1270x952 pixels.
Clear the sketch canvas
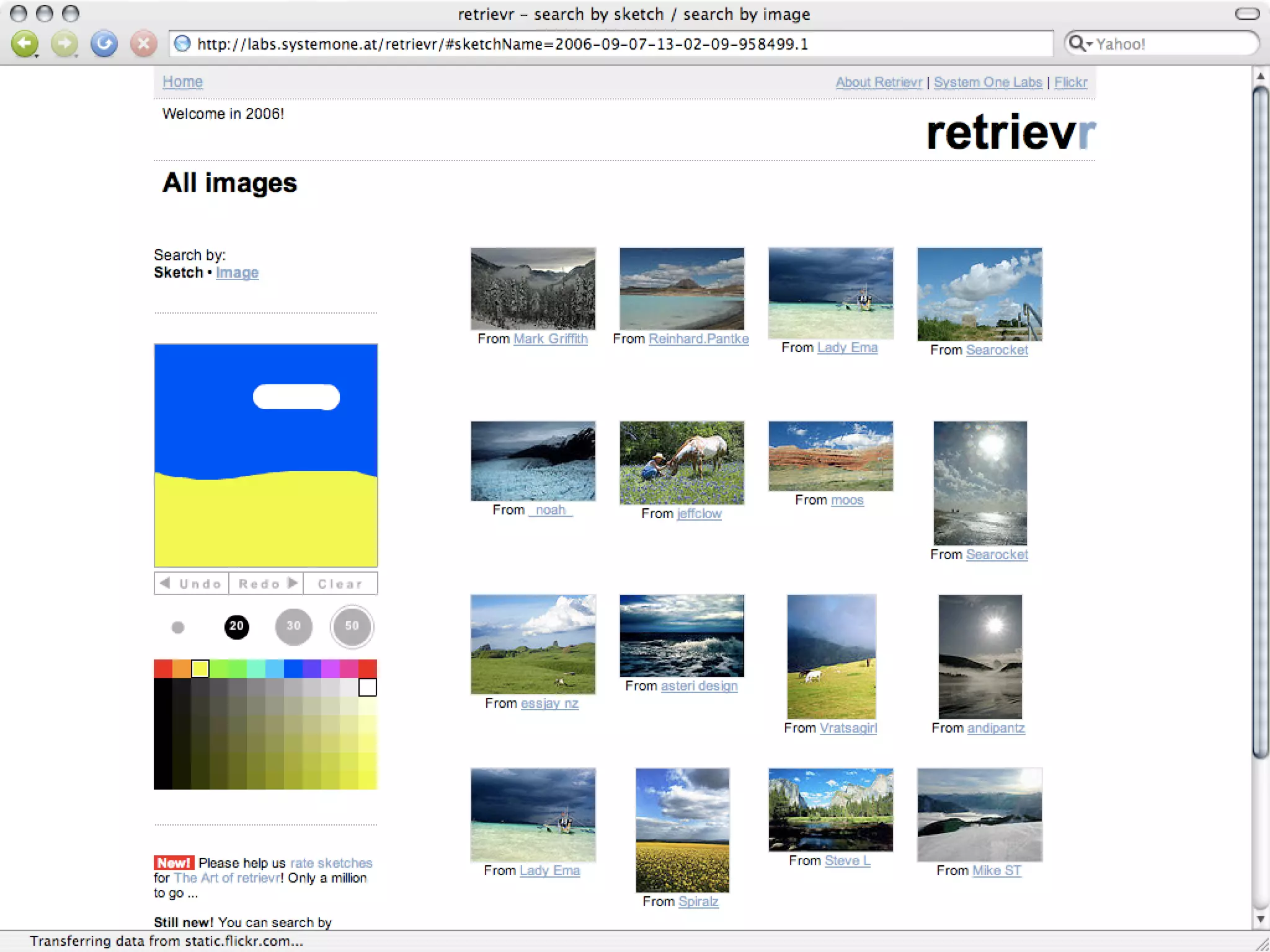point(340,584)
